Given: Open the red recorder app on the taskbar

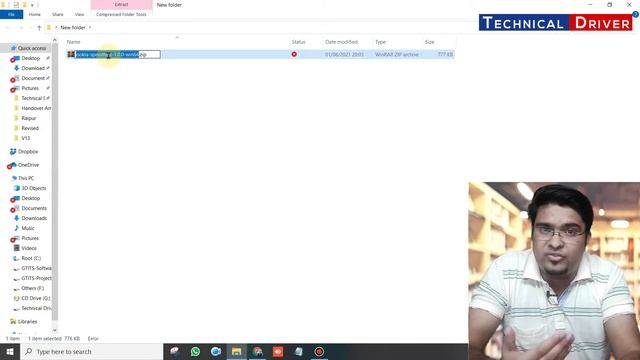Looking at the screenshot, I should [x=319, y=351].
